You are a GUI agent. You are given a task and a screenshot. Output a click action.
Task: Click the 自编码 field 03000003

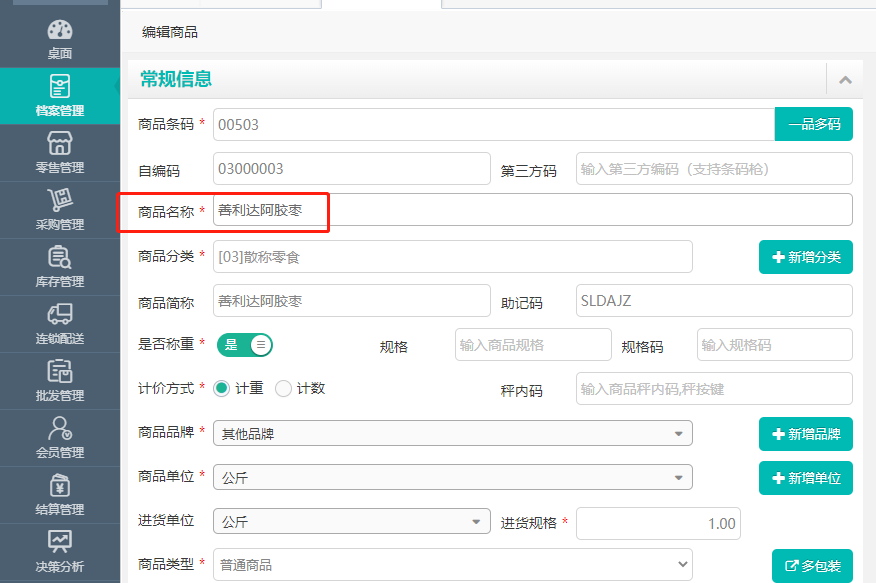point(351,169)
